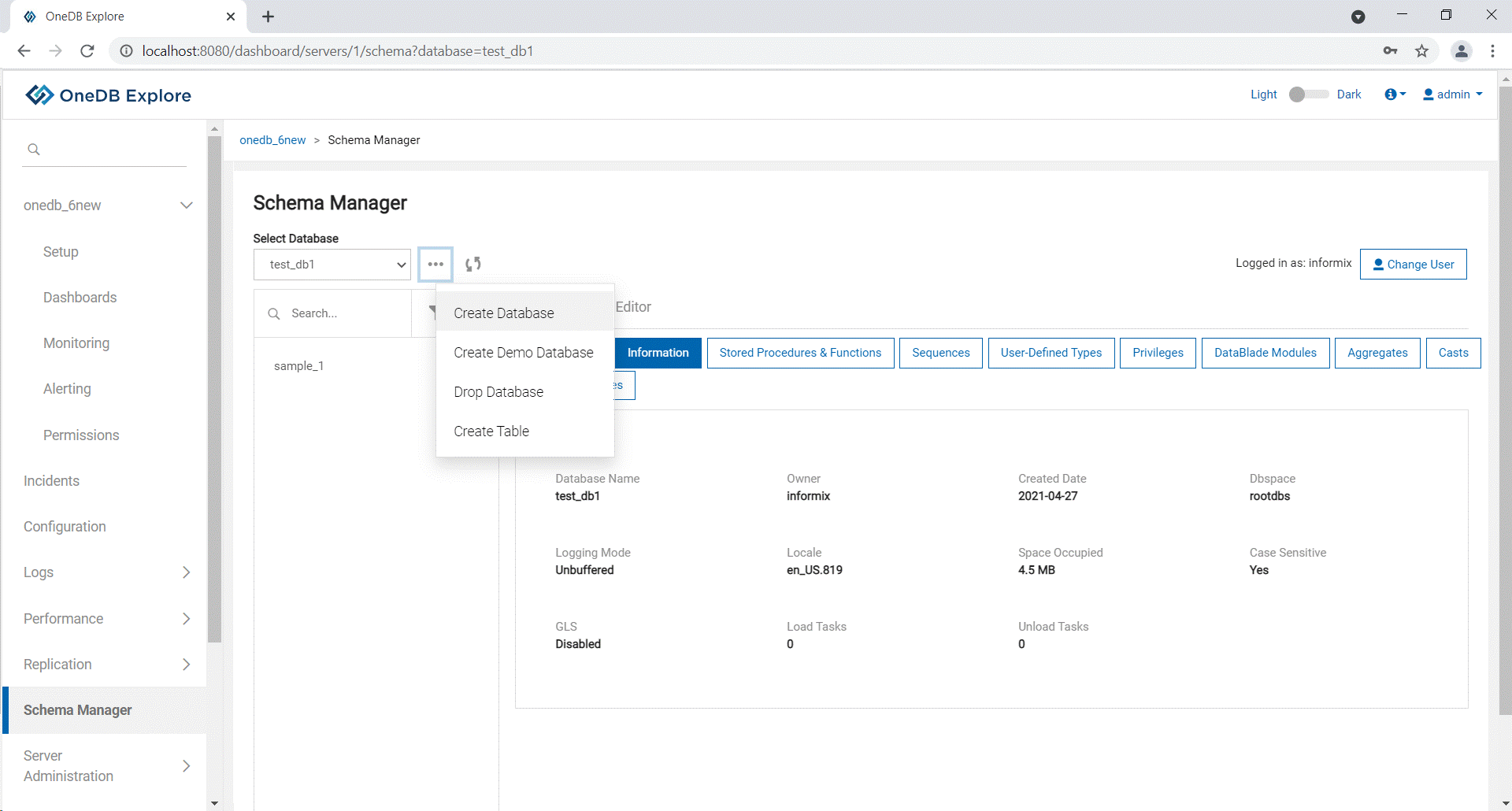Choose Drop Database from the menu
The width and height of the screenshot is (1512, 811).
pyautogui.click(x=498, y=392)
